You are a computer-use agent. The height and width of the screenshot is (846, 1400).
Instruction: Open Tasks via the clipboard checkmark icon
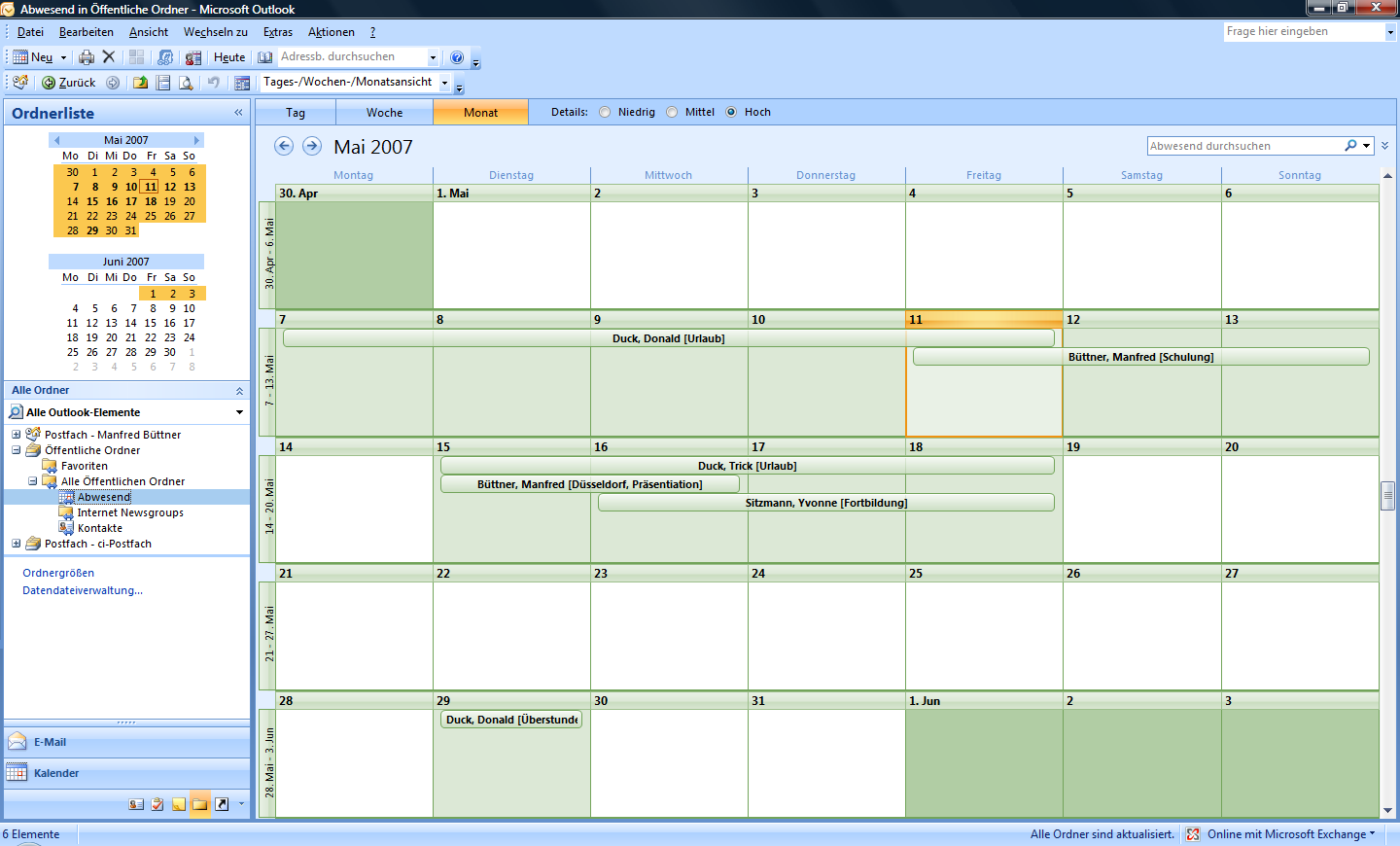click(x=157, y=804)
